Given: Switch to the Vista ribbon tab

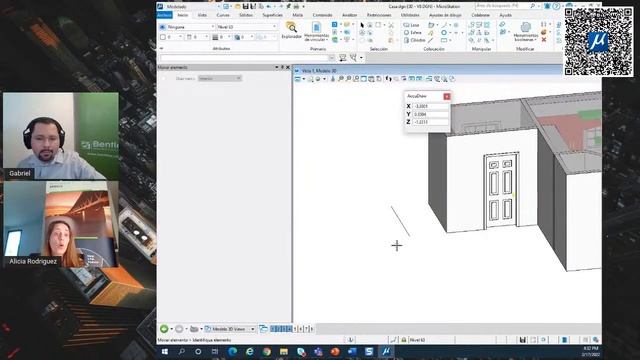Looking at the screenshot, I should coord(202,15).
